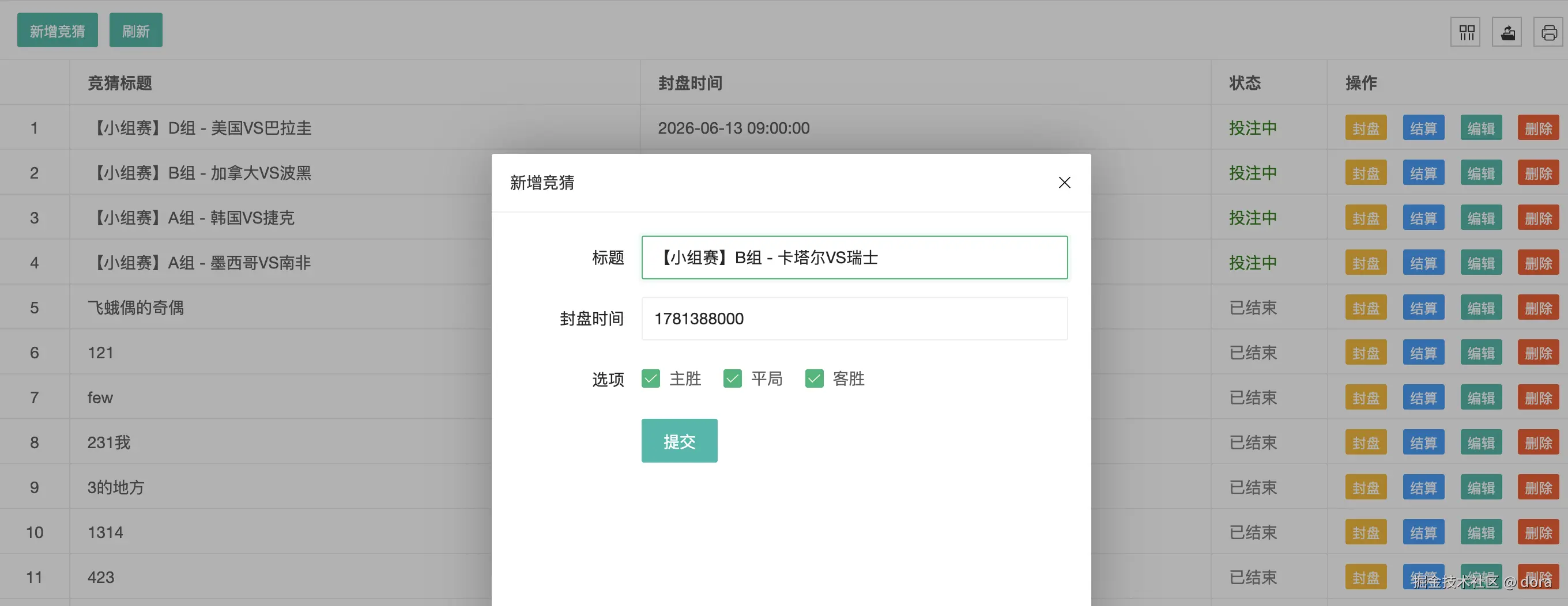Click 删除 for row 1 美国VS巴拉圭
Screen dimensions: 1568x606
pyautogui.click(x=1539, y=128)
